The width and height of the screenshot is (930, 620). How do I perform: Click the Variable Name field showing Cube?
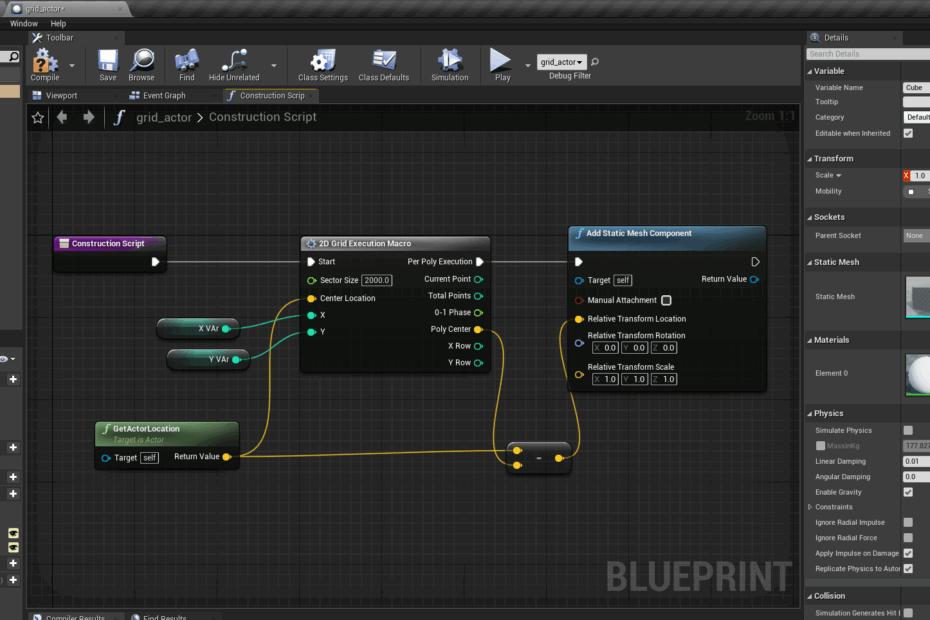(x=916, y=87)
